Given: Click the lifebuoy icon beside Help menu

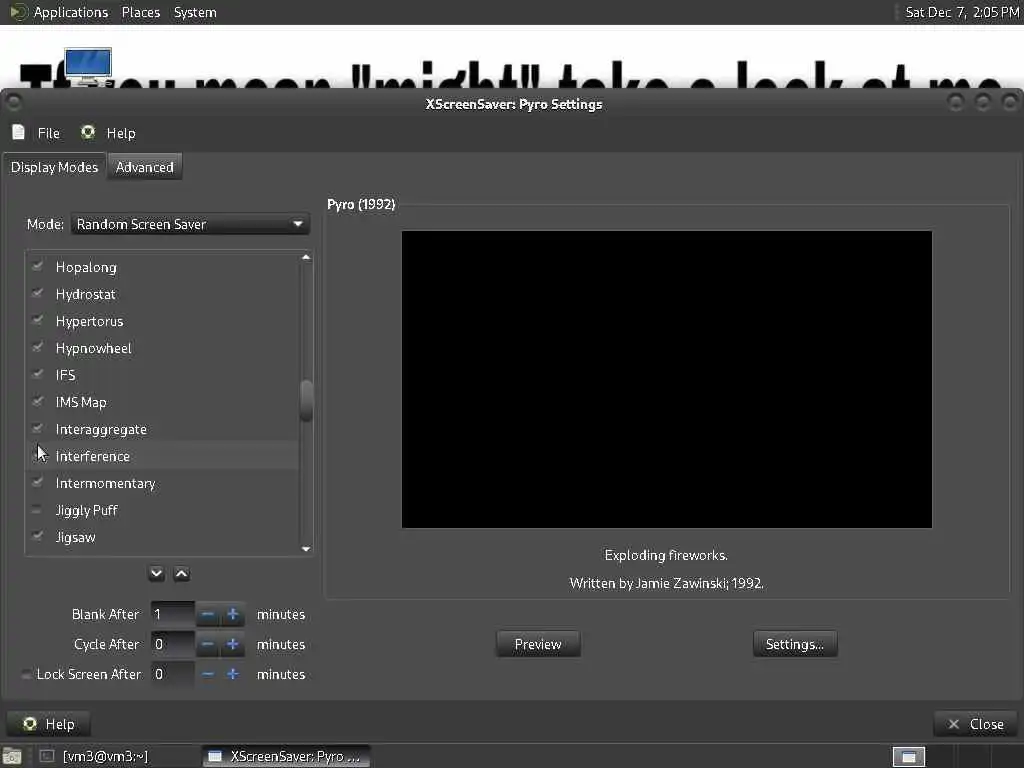Looking at the screenshot, I should [x=88, y=133].
